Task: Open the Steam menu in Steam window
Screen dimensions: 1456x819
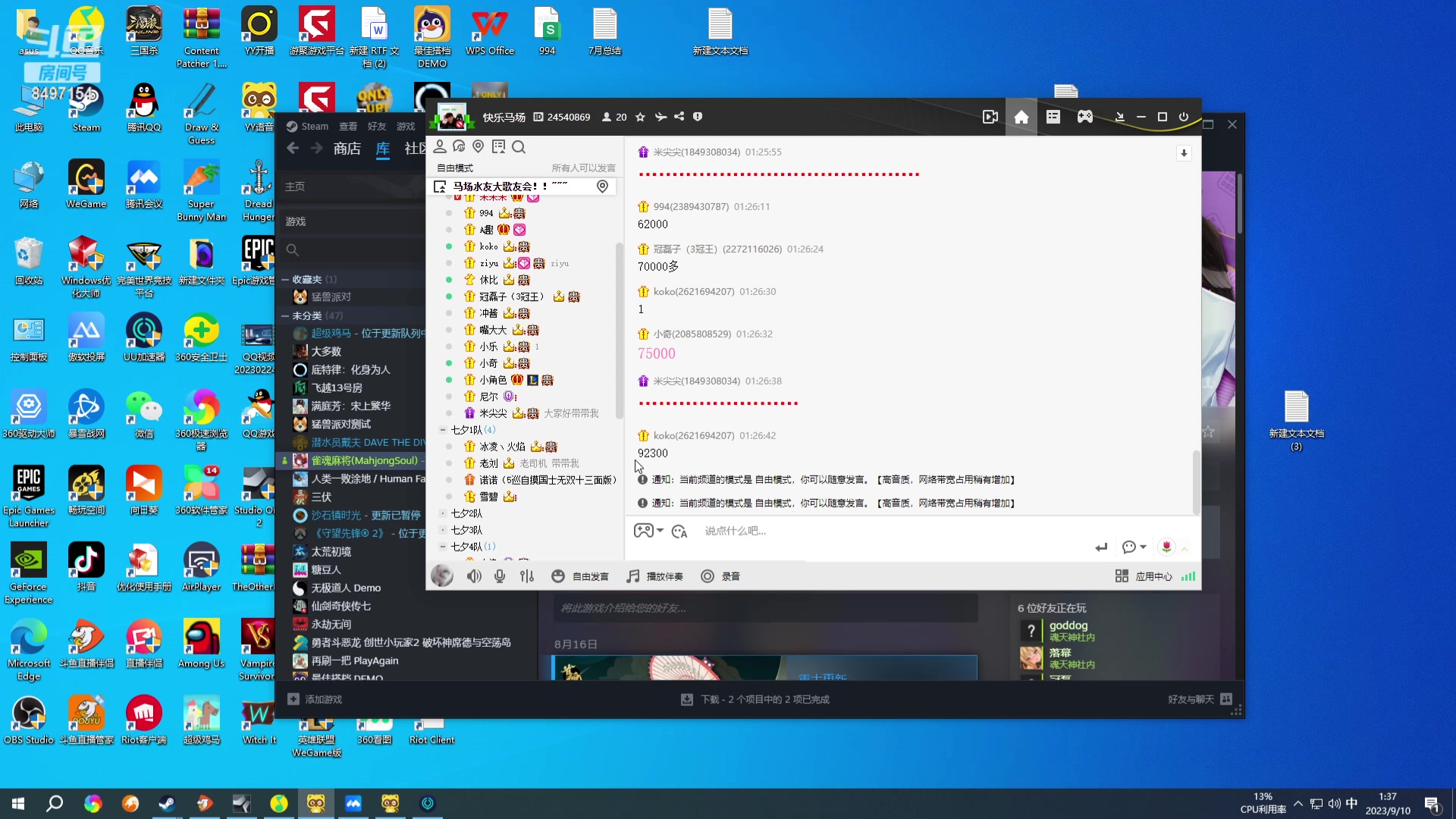Action: [307, 127]
